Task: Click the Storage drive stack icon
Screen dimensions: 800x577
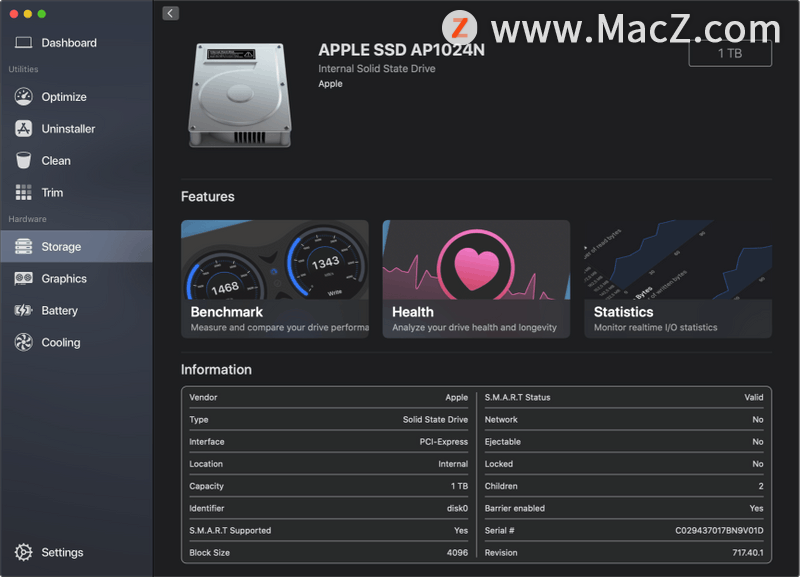Action: (23, 246)
